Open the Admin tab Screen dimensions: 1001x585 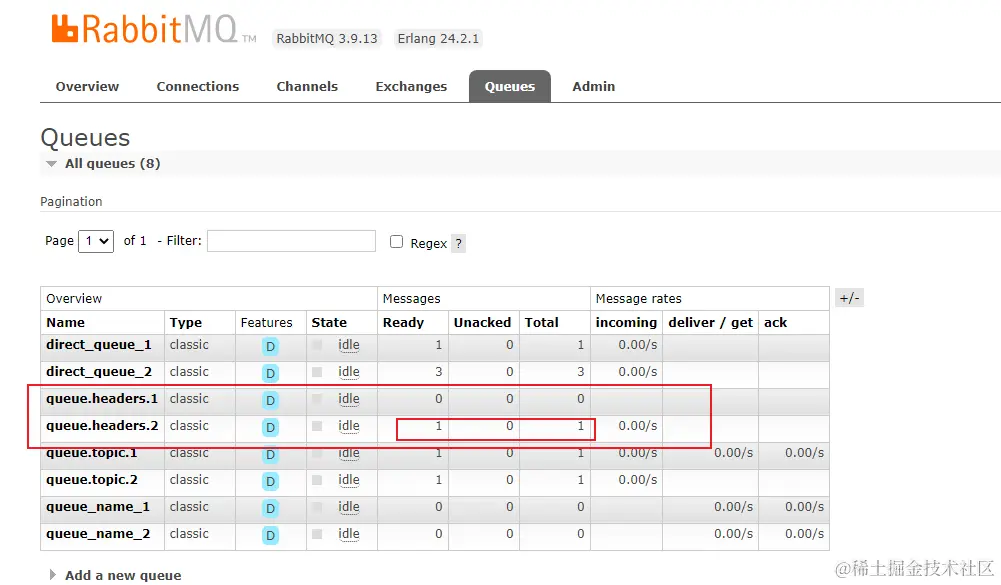tap(593, 86)
